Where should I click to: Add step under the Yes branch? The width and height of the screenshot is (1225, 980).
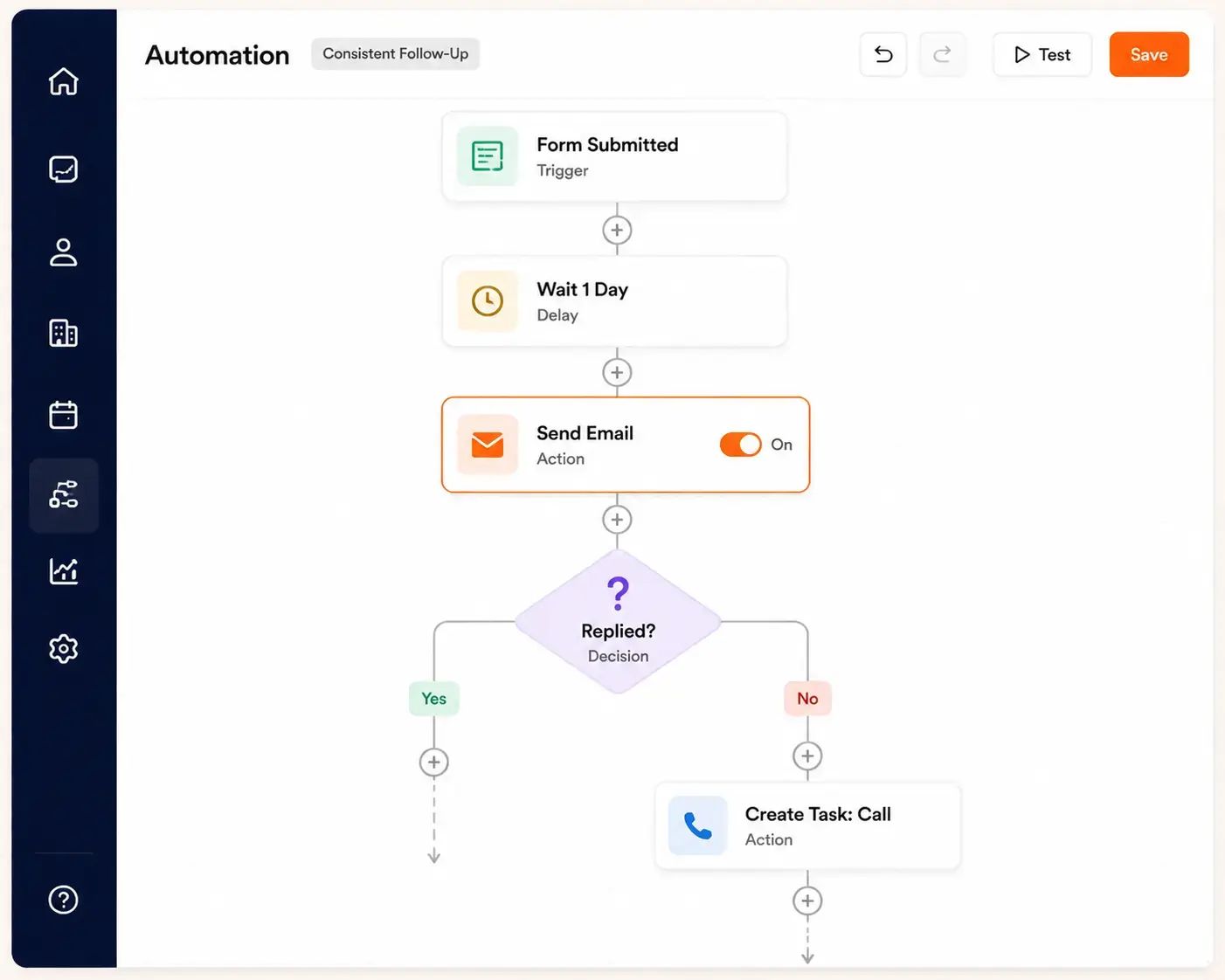[434, 763]
